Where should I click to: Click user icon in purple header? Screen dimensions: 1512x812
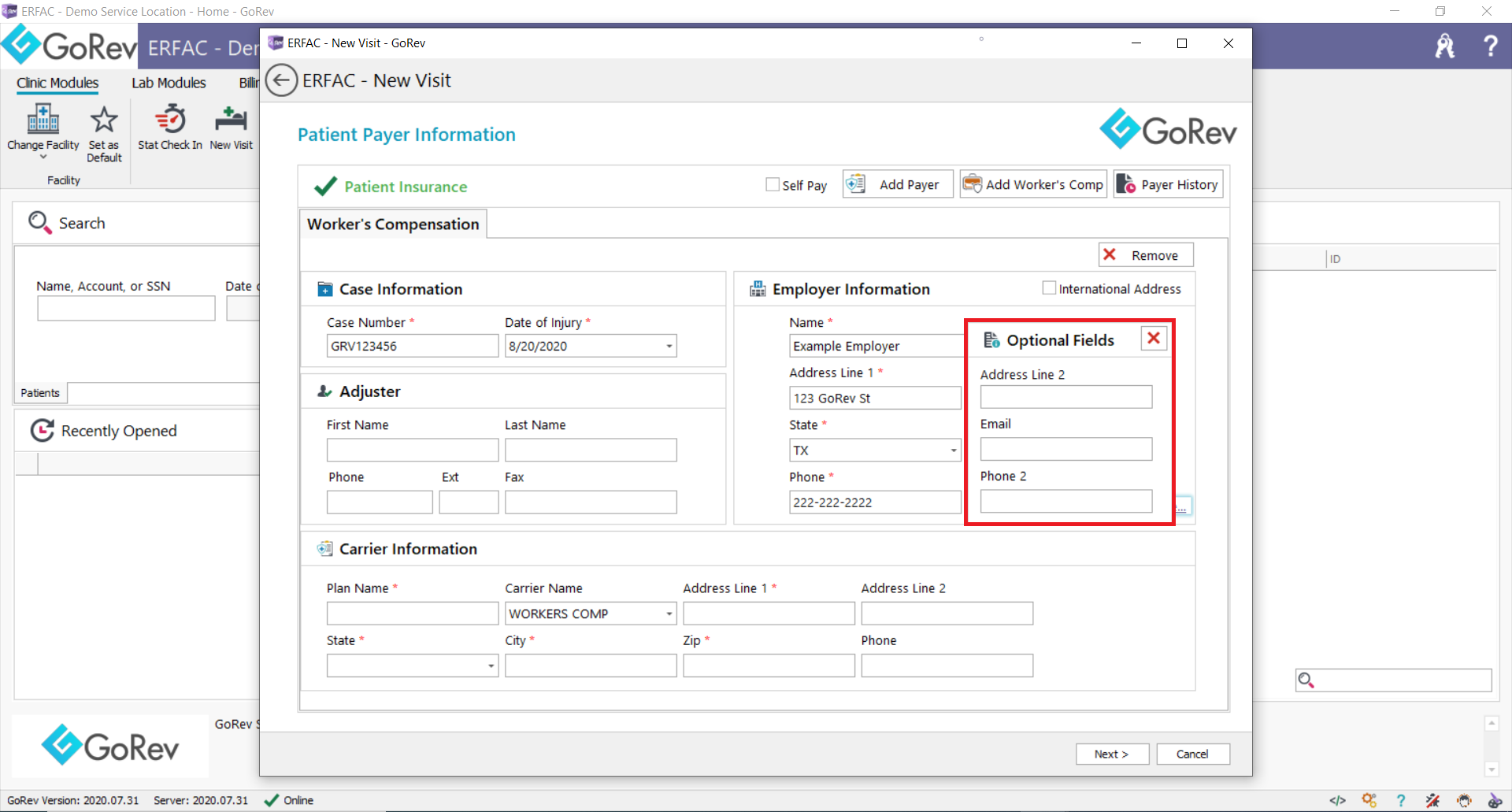1445,46
